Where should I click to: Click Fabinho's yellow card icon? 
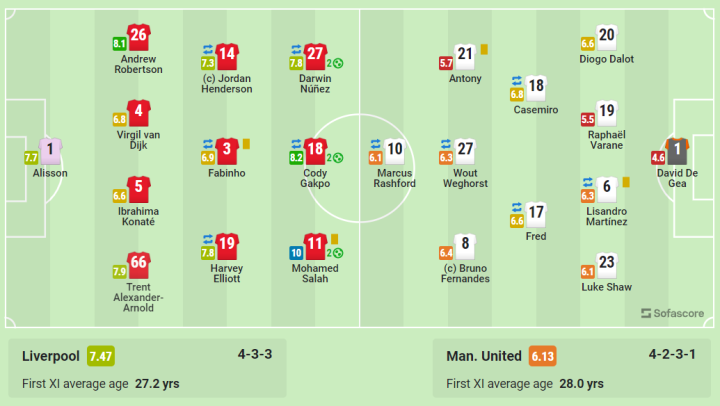pos(247,144)
